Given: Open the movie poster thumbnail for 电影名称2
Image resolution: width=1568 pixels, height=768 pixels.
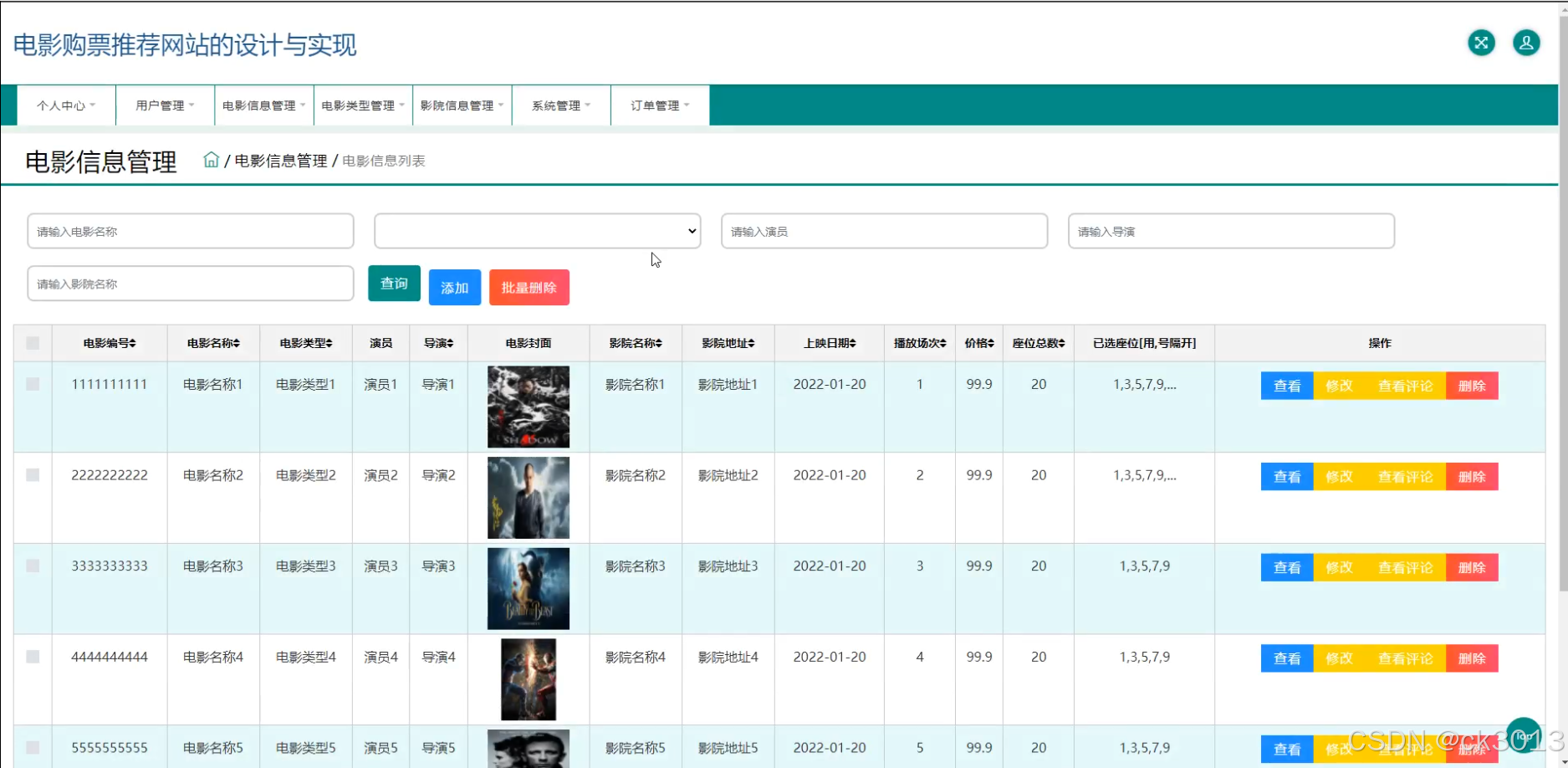Looking at the screenshot, I should (x=529, y=498).
